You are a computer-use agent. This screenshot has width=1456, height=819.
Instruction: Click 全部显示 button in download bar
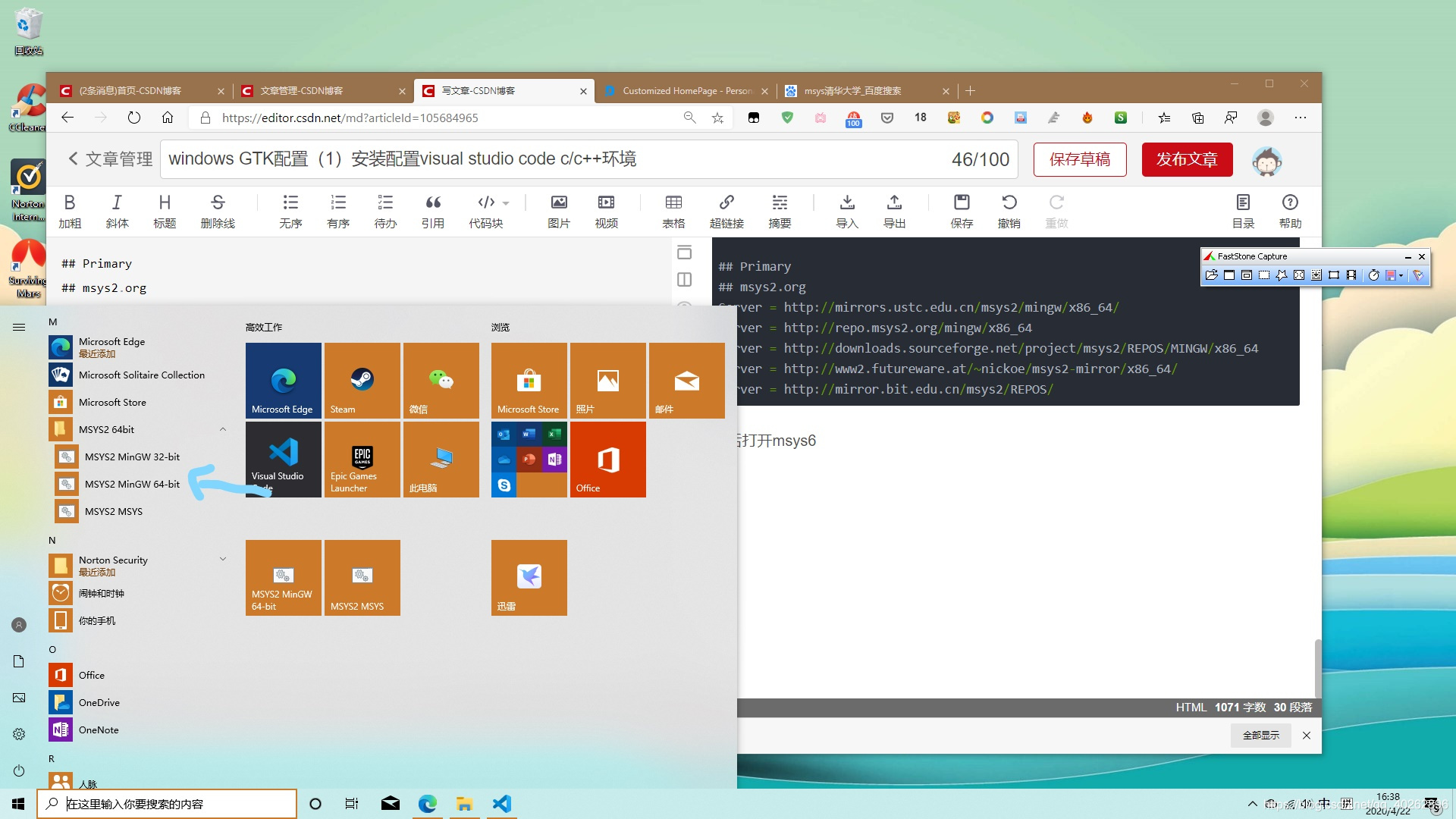1260,736
